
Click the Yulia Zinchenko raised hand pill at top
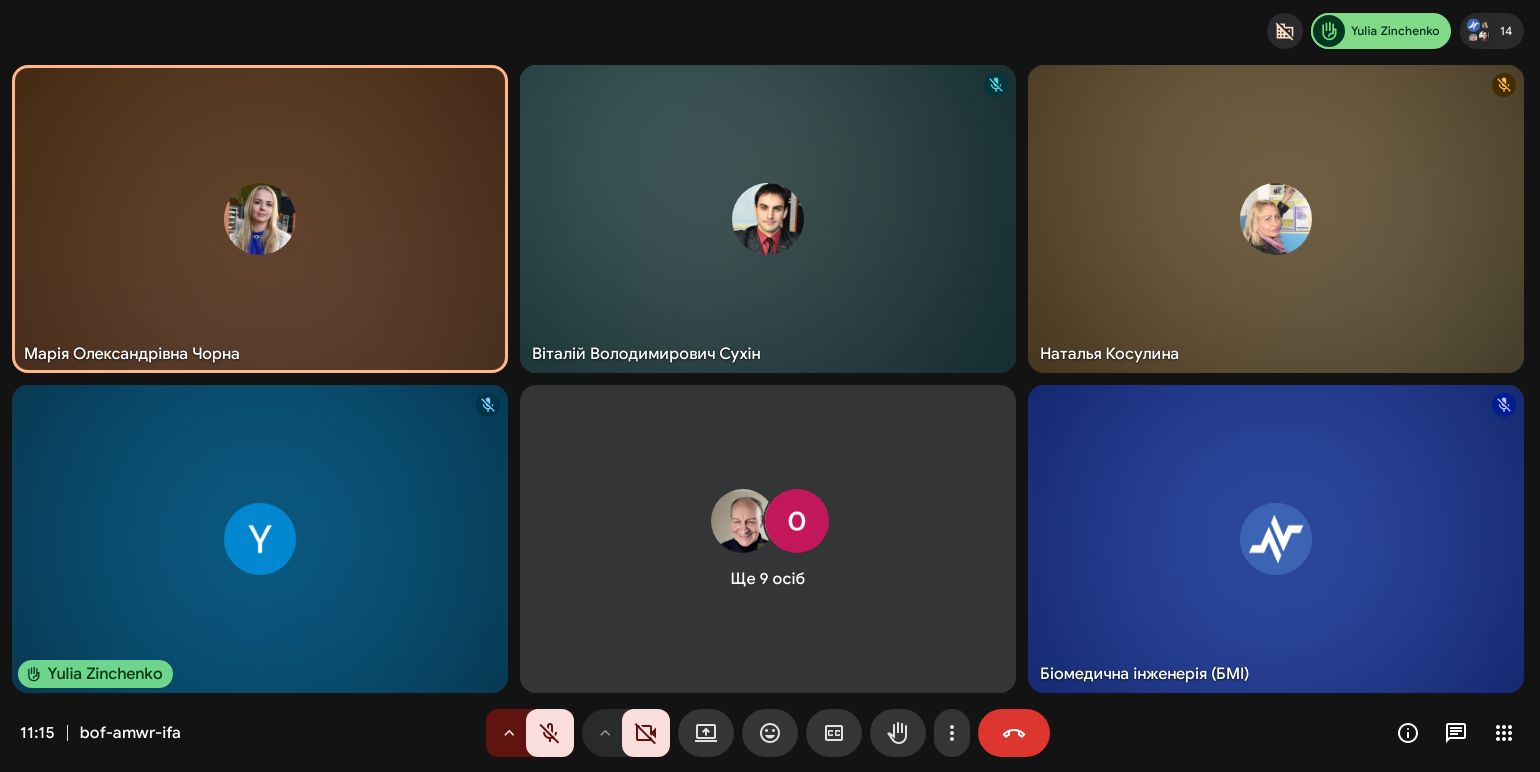1381,31
